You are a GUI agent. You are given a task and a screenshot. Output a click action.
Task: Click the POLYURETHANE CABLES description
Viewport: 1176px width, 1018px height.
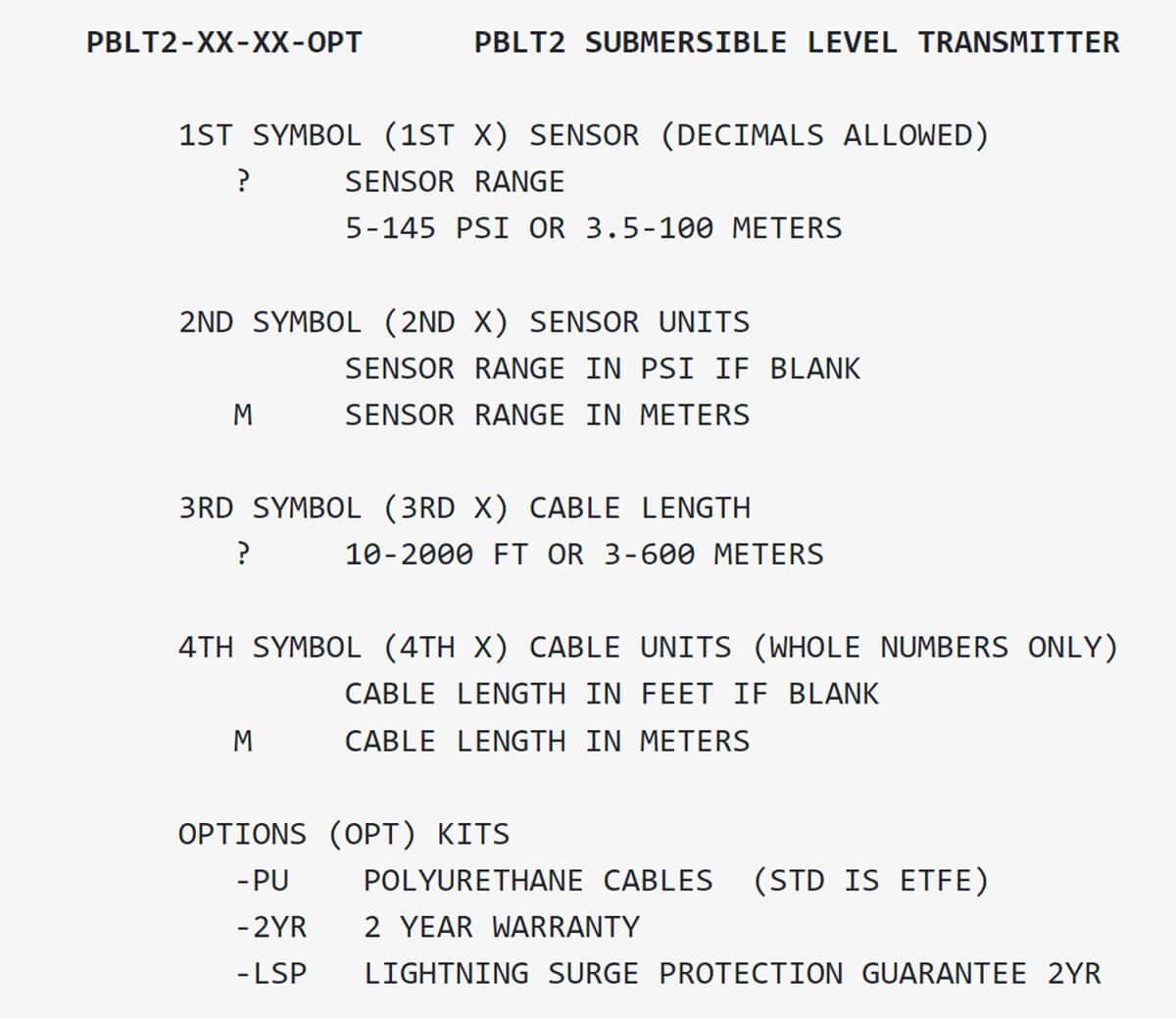point(538,881)
